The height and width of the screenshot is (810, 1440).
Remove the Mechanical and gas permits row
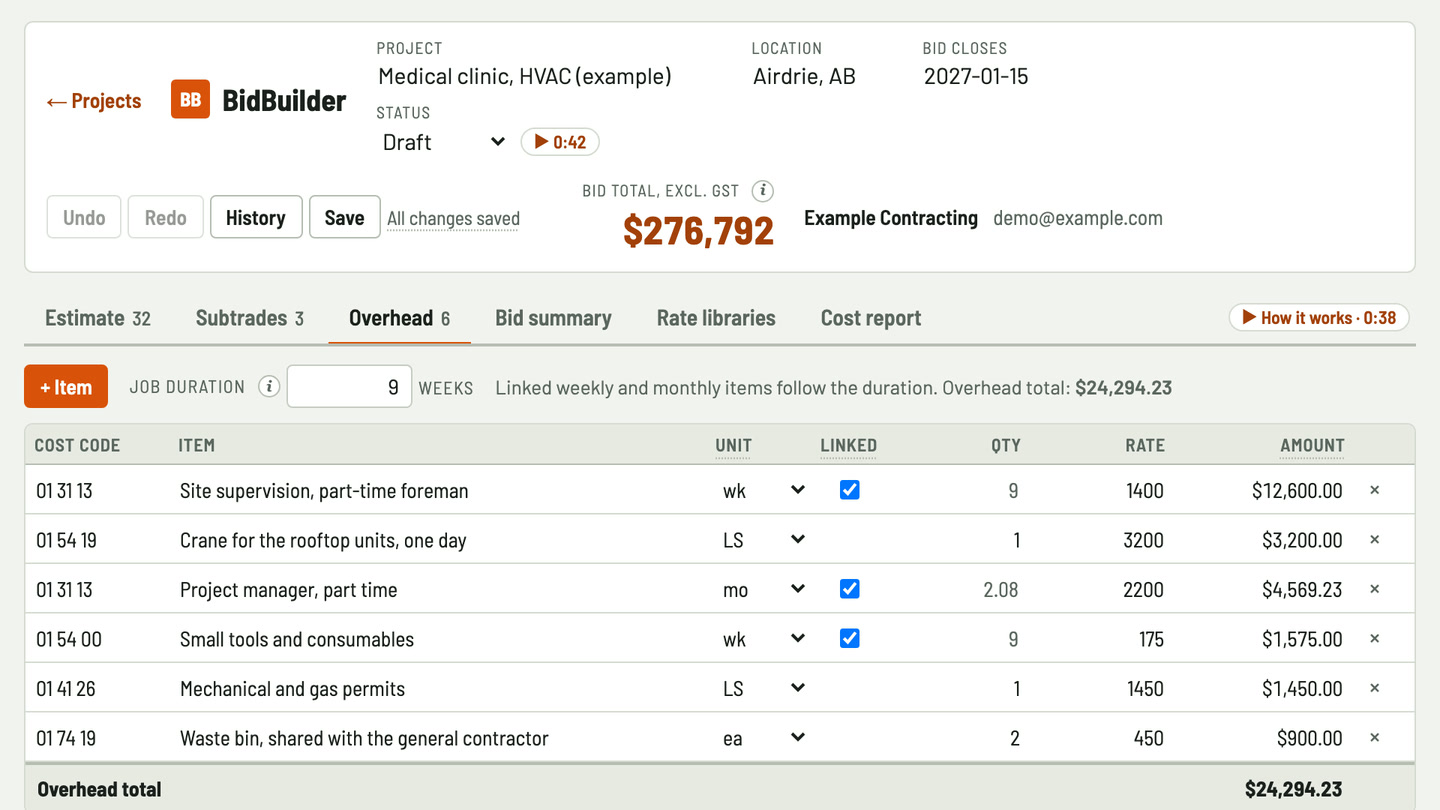[x=1374, y=688]
